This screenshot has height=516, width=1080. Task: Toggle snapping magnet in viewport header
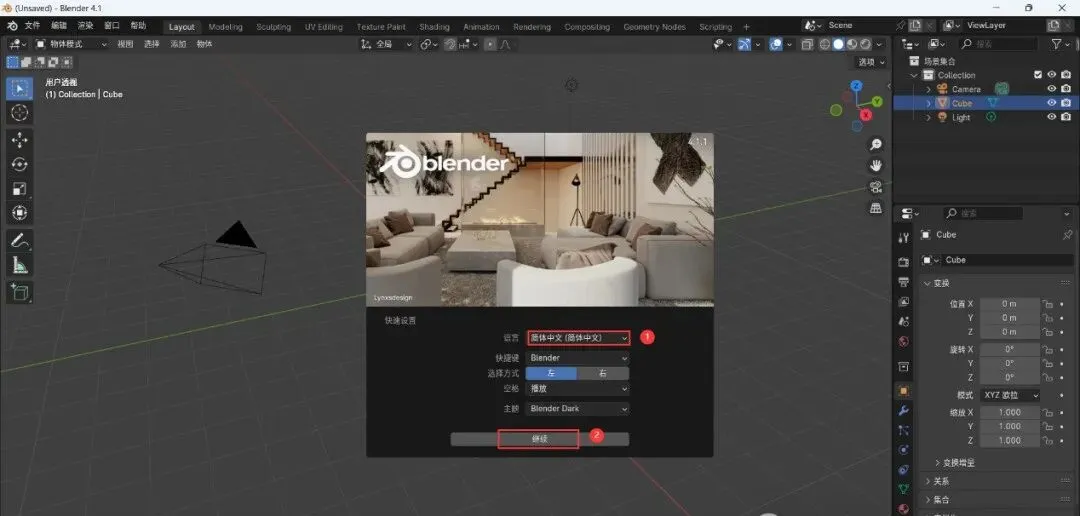coord(450,44)
